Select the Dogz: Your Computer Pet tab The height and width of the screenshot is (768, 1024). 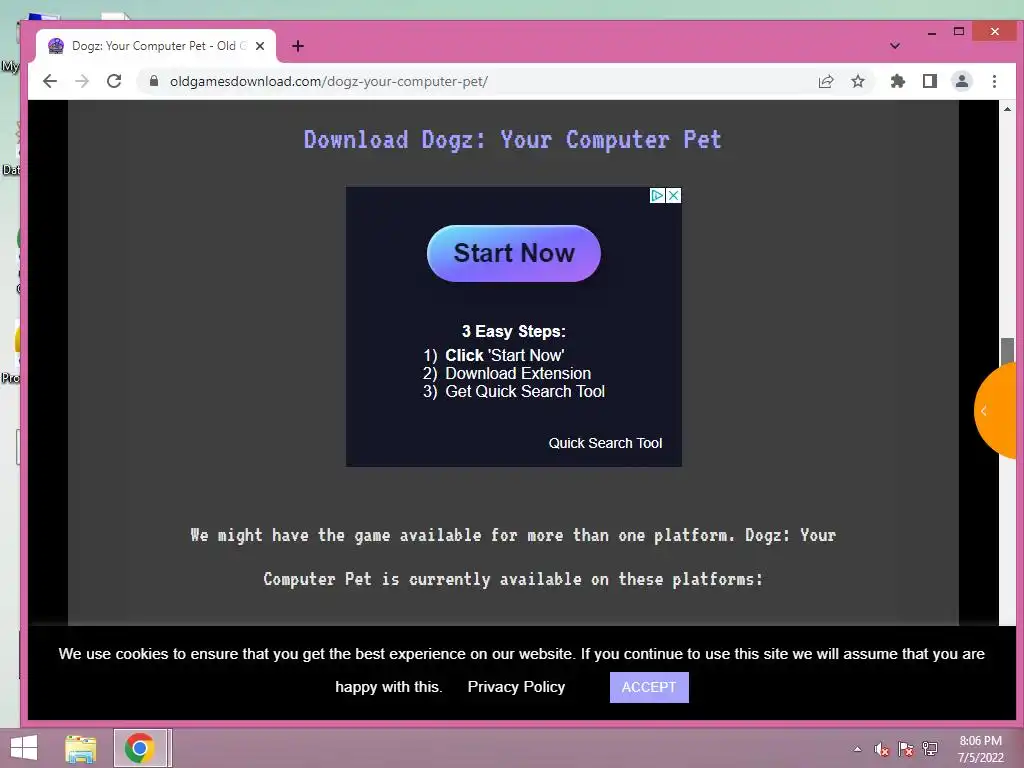pyautogui.click(x=157, y=46)
